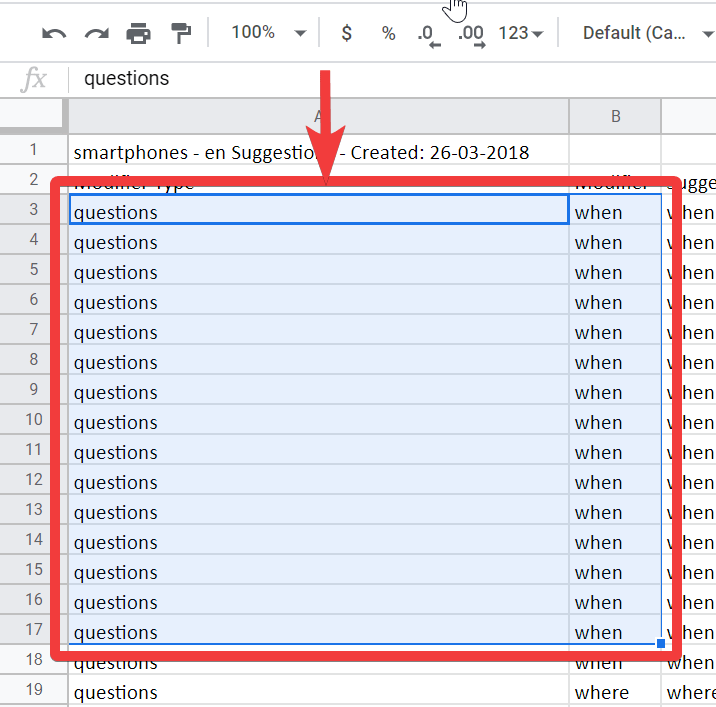Click the Undo icon
Viewport: 716px width, 707px height.
[x=54, y=33]
